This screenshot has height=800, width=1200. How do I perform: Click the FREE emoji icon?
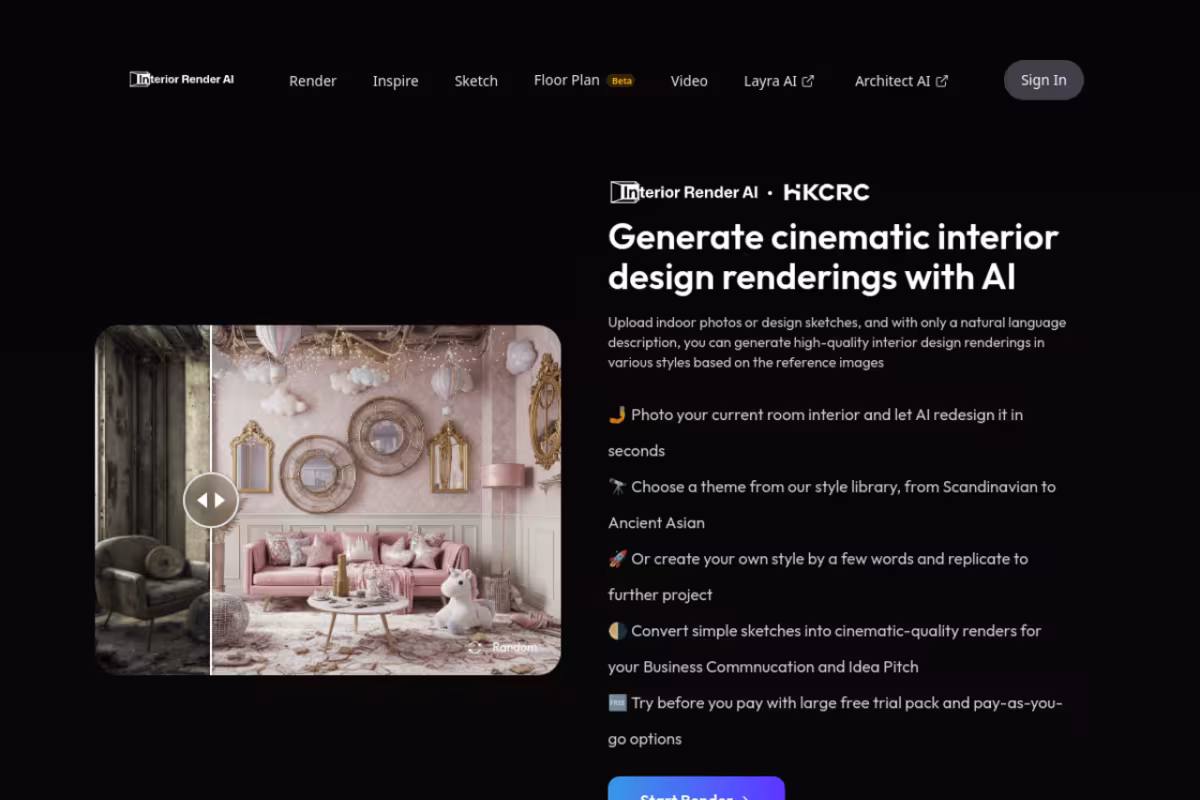click(x=617, y=703)
